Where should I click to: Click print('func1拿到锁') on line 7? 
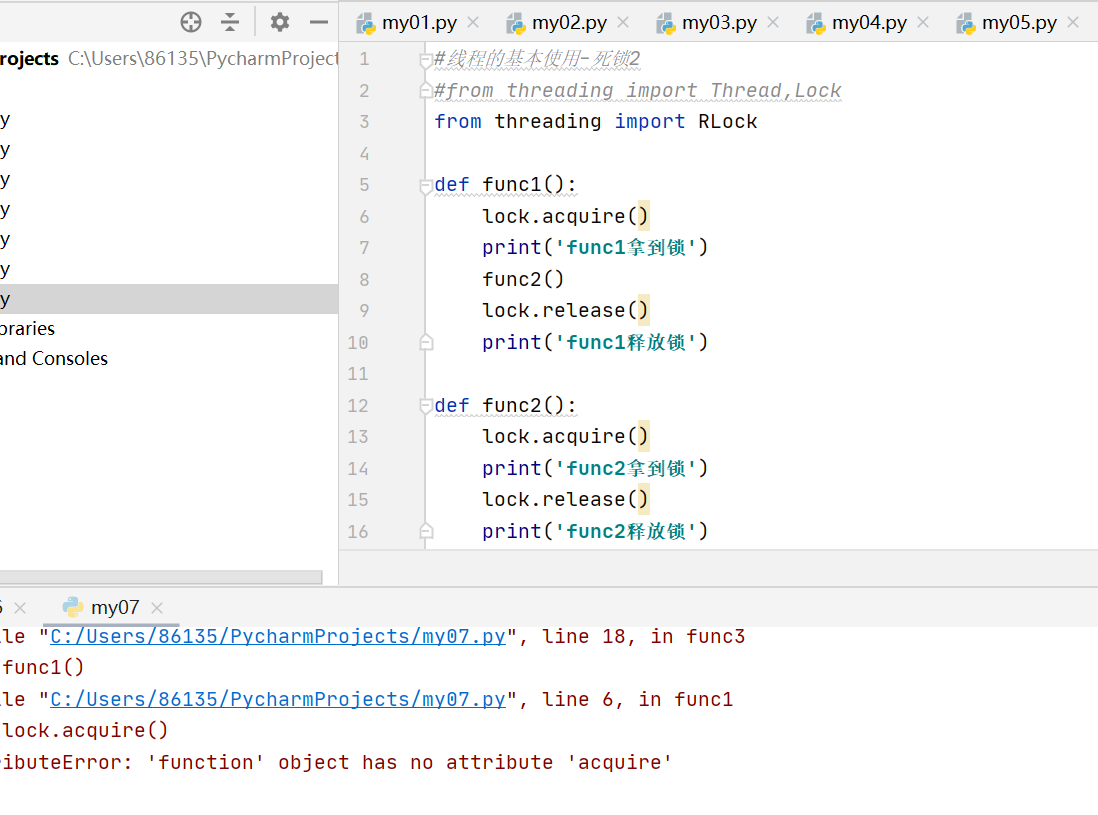tap(595, 247)
